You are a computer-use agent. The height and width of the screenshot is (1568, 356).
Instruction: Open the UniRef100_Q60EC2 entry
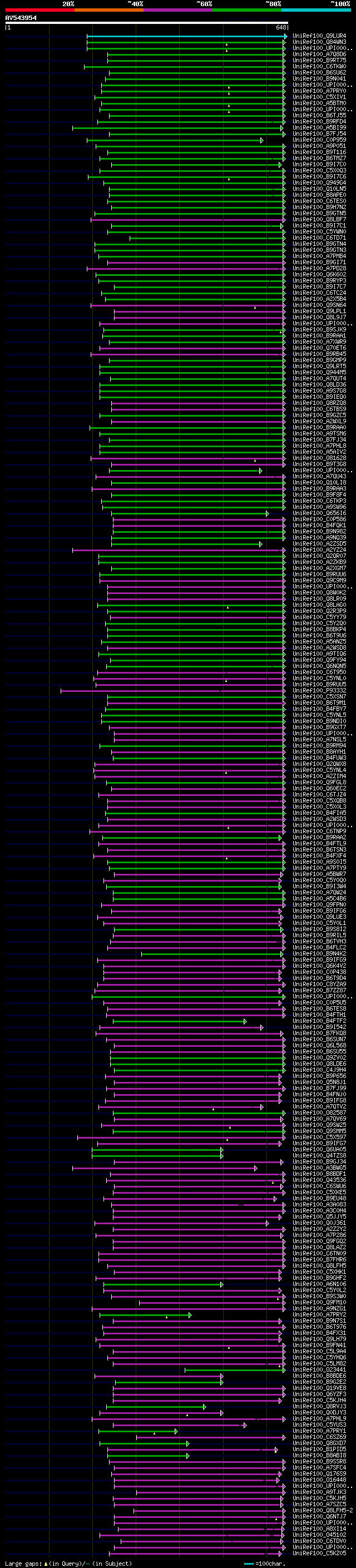point(319,788)
